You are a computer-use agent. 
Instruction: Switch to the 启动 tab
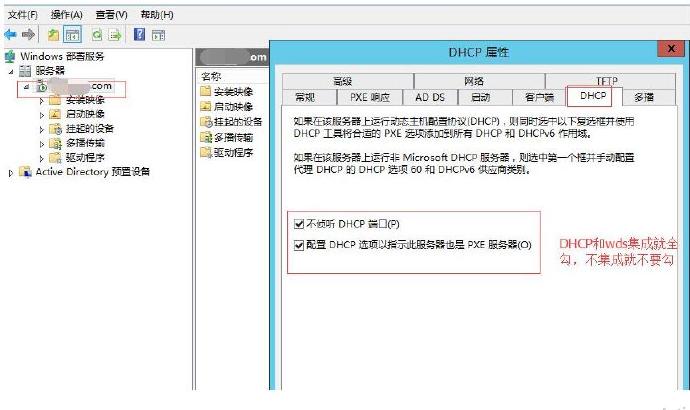coord(484,97)
